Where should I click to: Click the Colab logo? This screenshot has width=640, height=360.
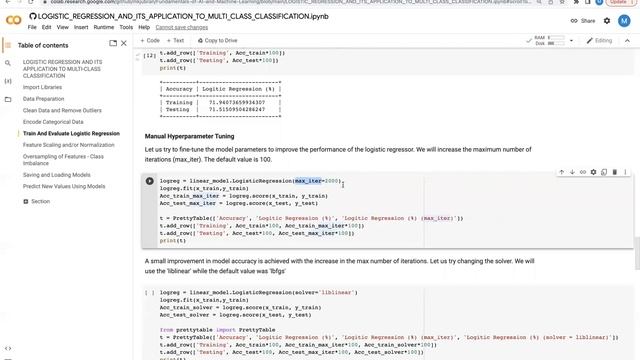[x=13, y=20]
